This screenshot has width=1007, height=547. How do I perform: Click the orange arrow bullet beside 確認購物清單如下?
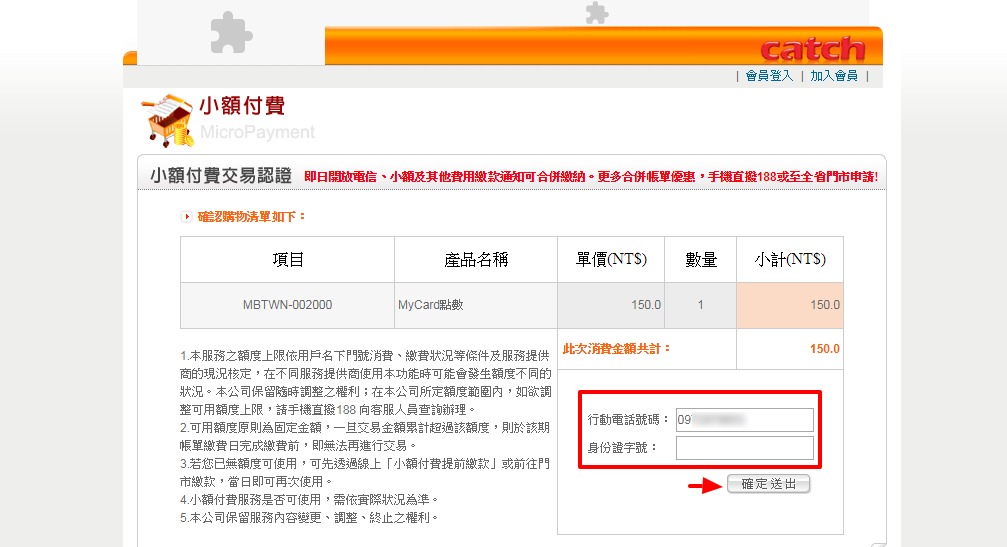tap(186, 216)
